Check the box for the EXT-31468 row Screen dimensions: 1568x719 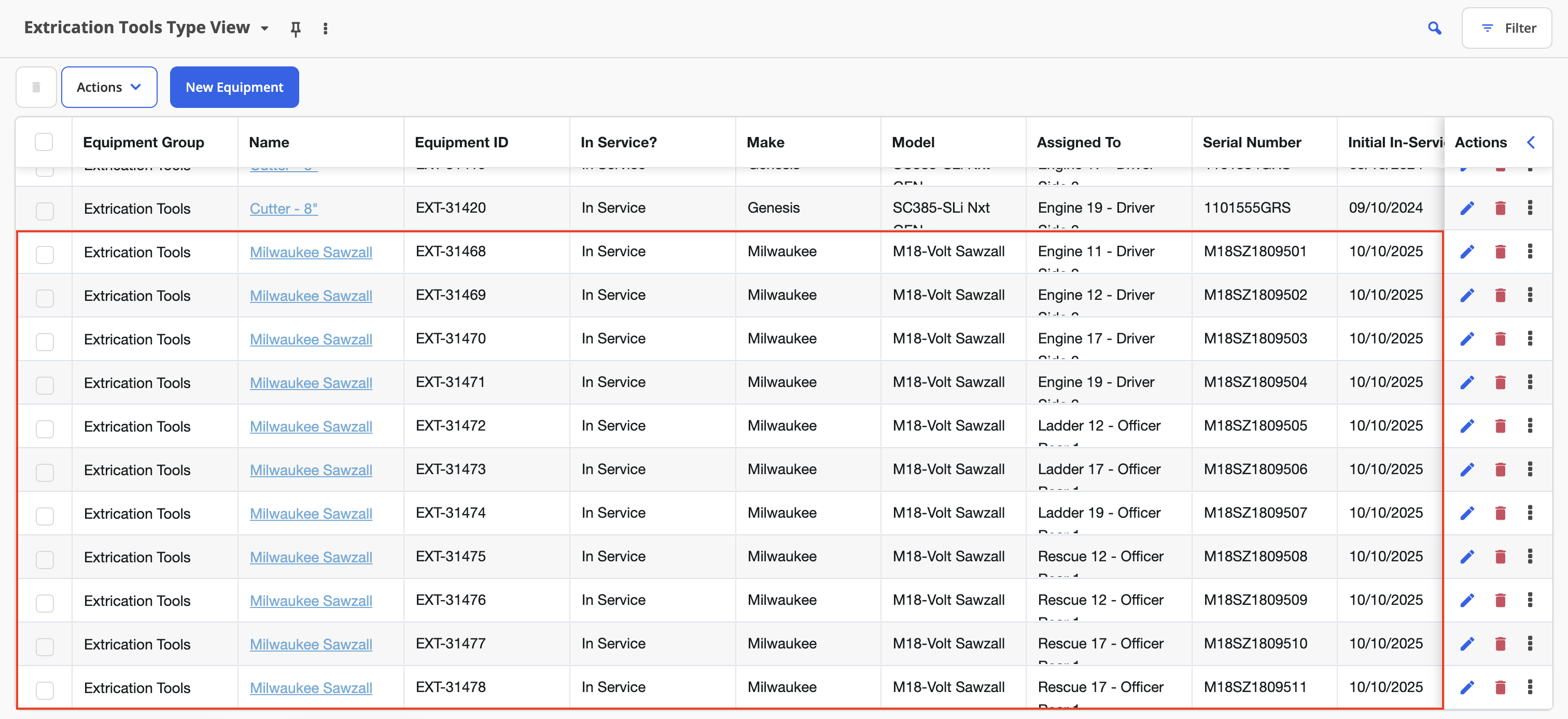click(45, 255)
